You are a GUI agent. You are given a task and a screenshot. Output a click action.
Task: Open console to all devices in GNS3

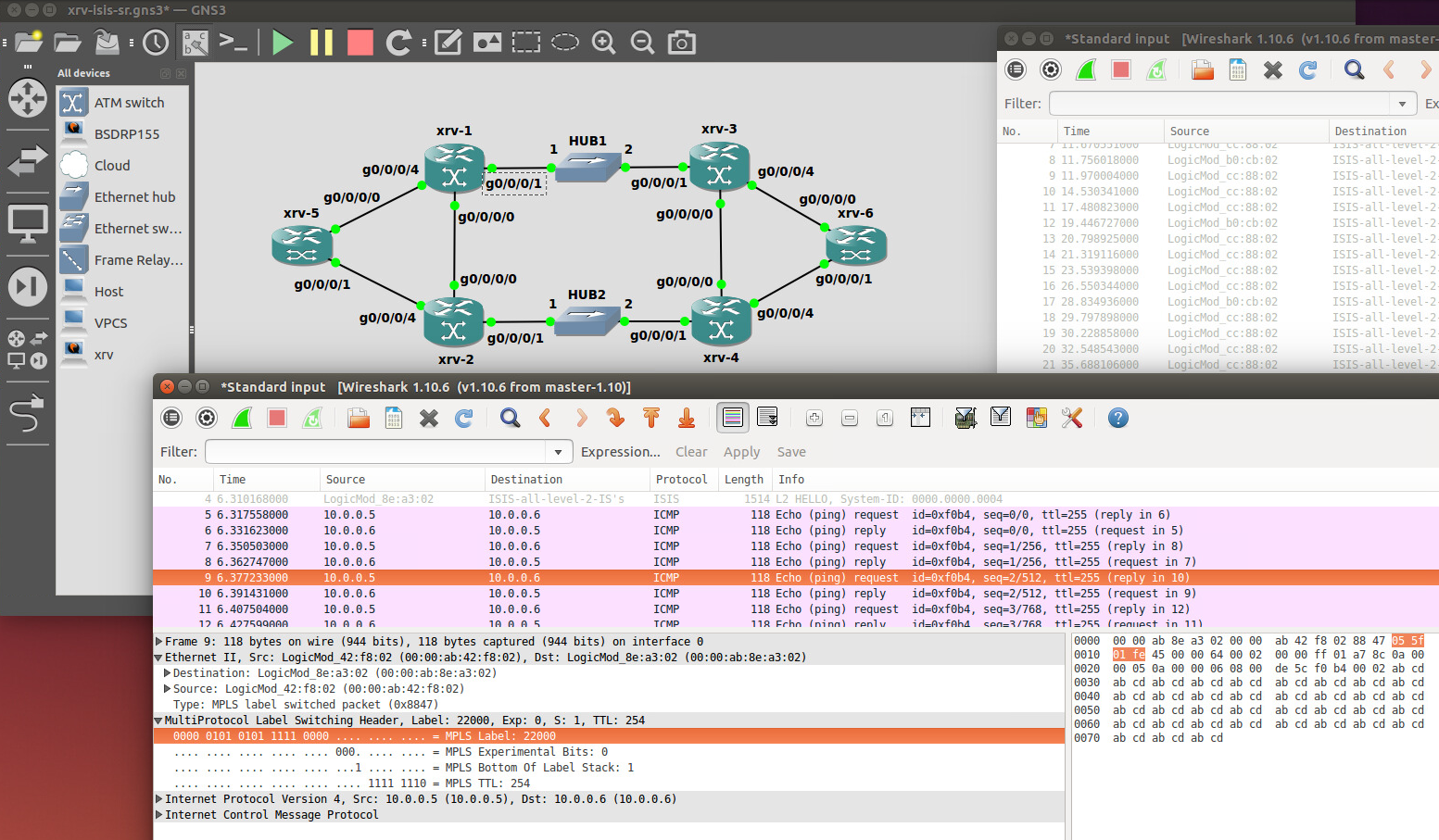pos(233,43)
